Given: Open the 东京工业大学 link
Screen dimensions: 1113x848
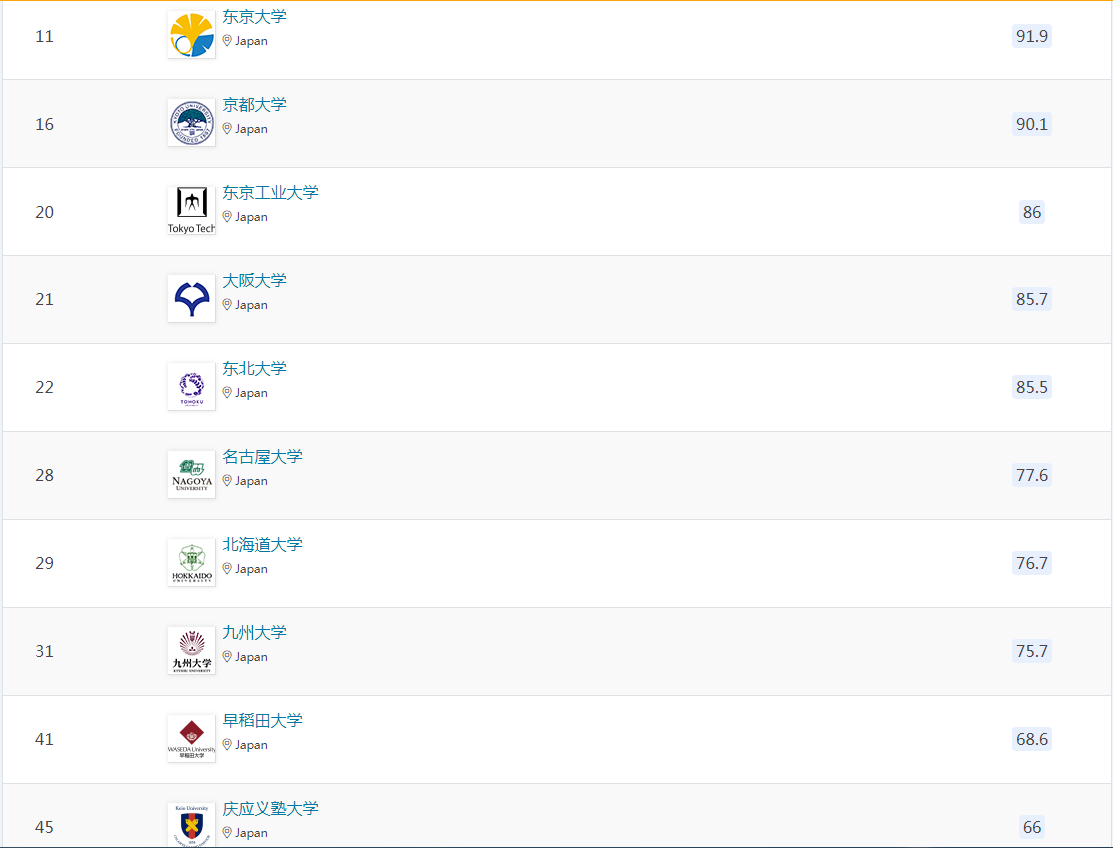Looking at the screenshot, I should tap(270, 193).
